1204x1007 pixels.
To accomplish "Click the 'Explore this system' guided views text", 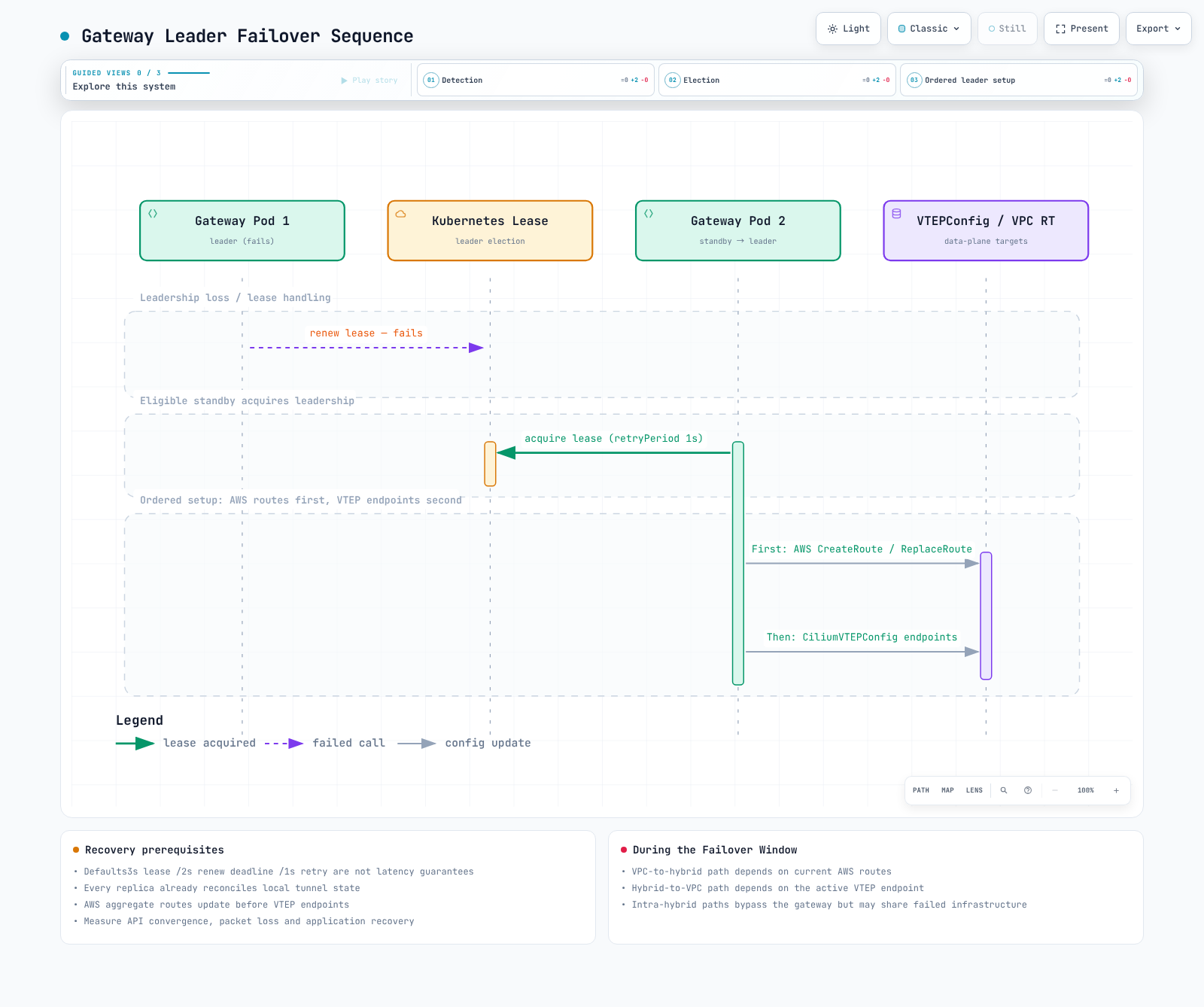I will (124, 87).
